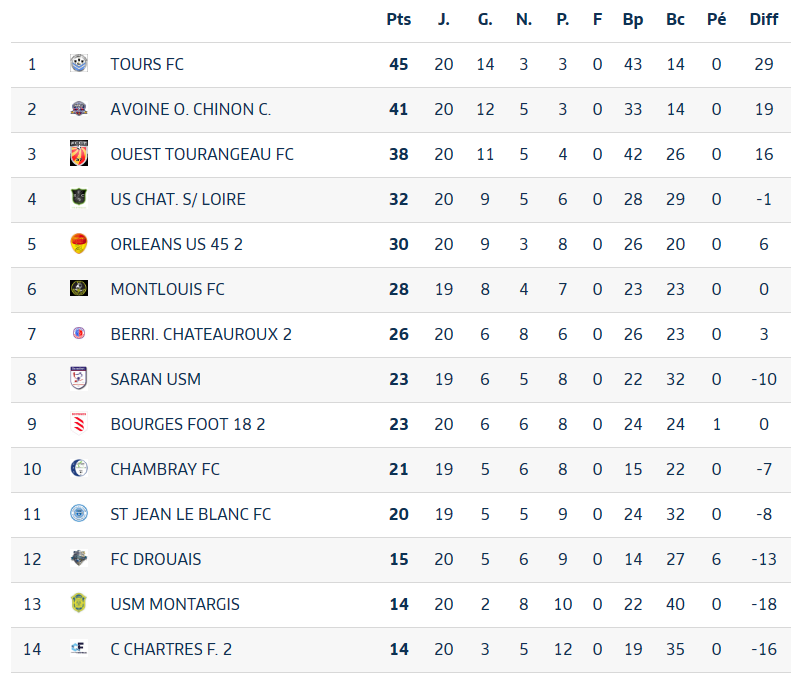Select the Ouest Tourangeau FC badge
The width and height of the screenshot is (797, 681).
79,153
